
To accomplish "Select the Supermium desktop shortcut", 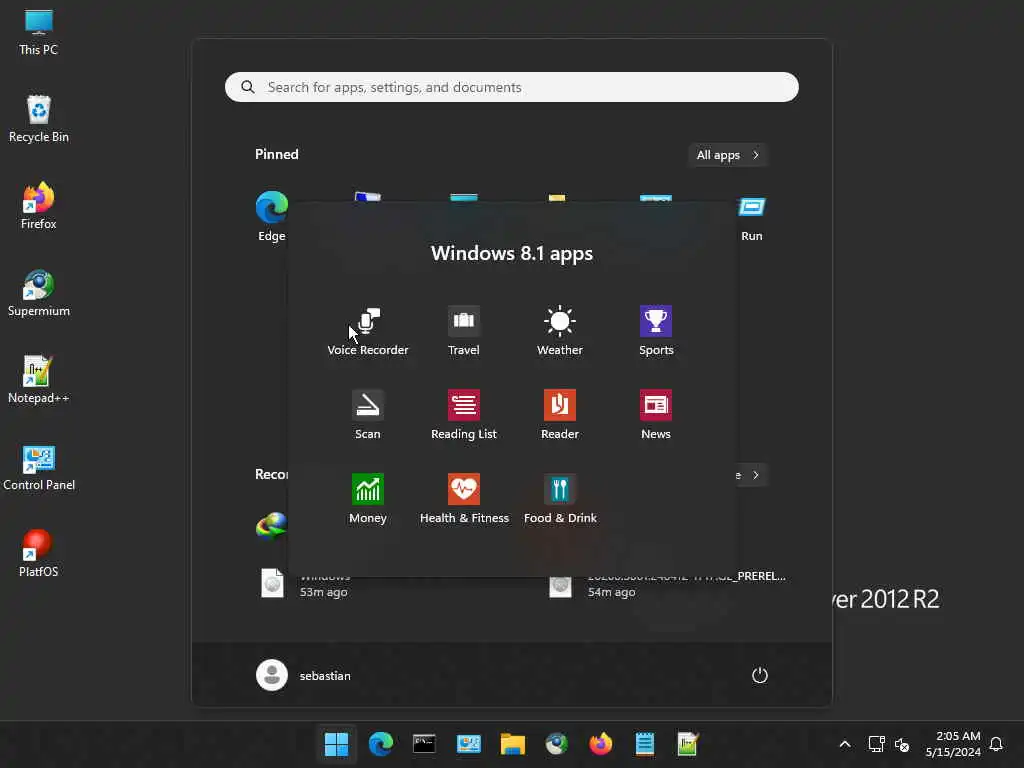I will tap(39, 293).
